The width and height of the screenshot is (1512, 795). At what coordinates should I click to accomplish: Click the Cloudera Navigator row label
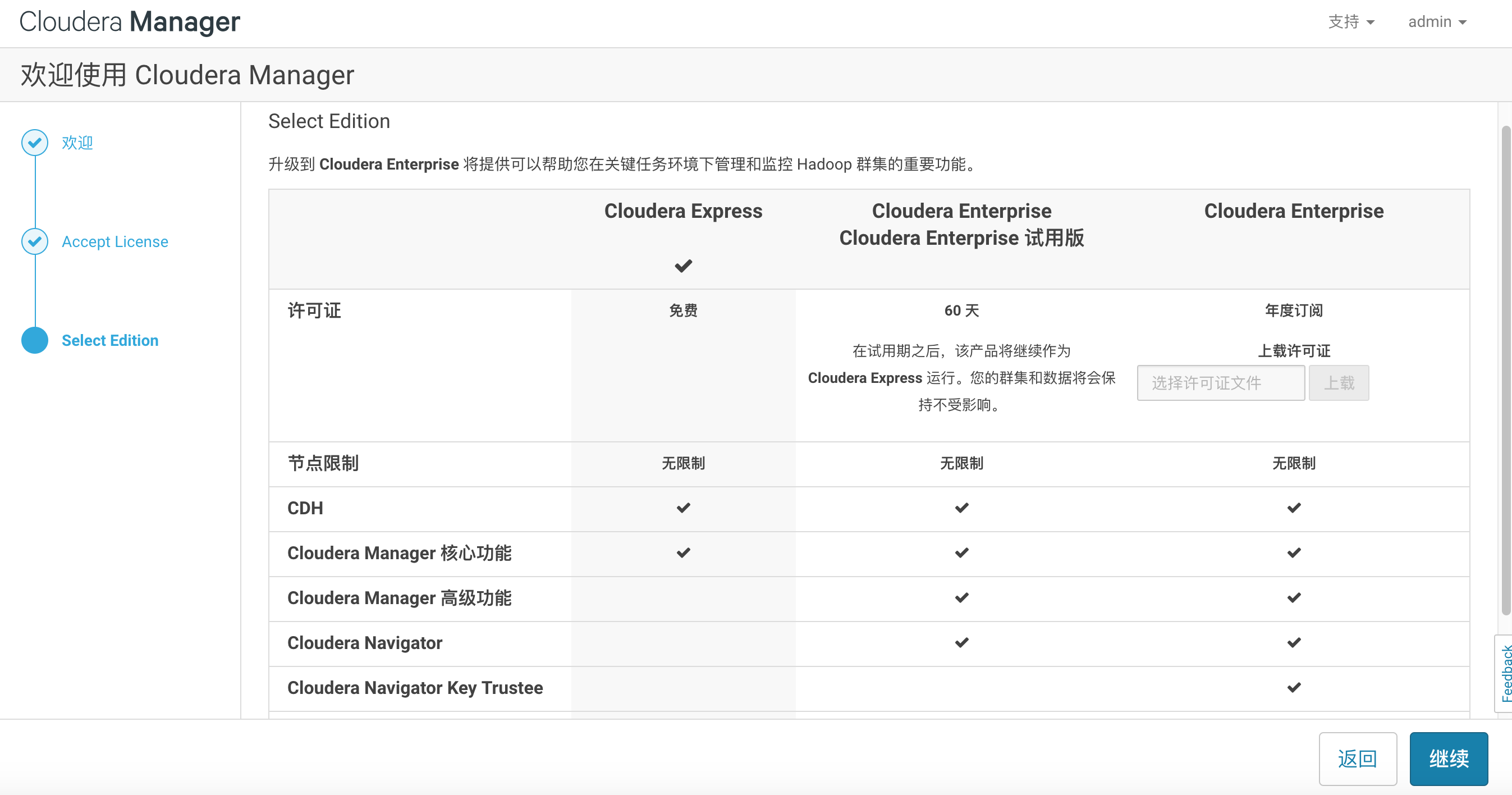(x=364, y=642)
